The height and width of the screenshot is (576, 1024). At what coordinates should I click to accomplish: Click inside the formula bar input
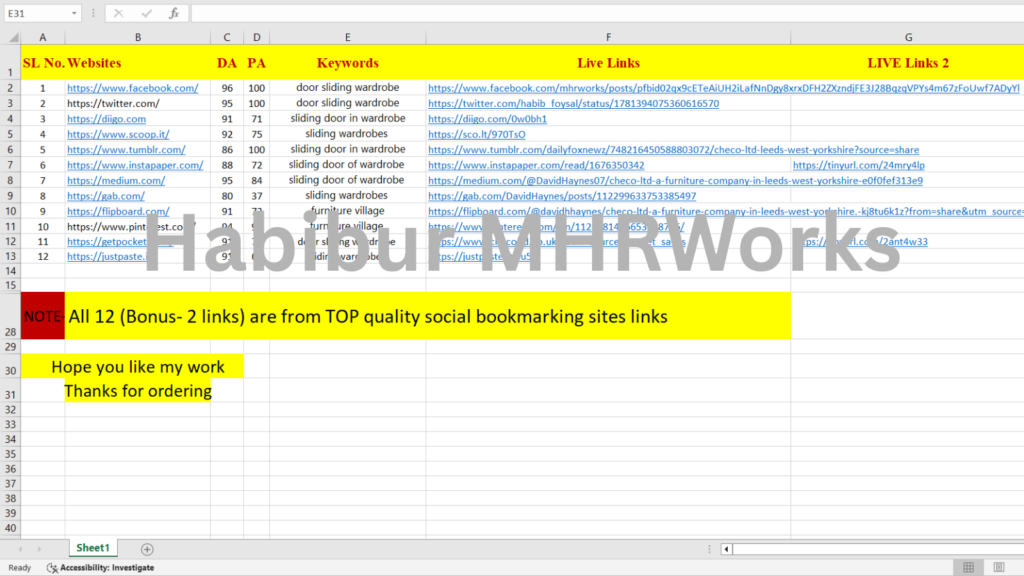(x=600, y=13)
